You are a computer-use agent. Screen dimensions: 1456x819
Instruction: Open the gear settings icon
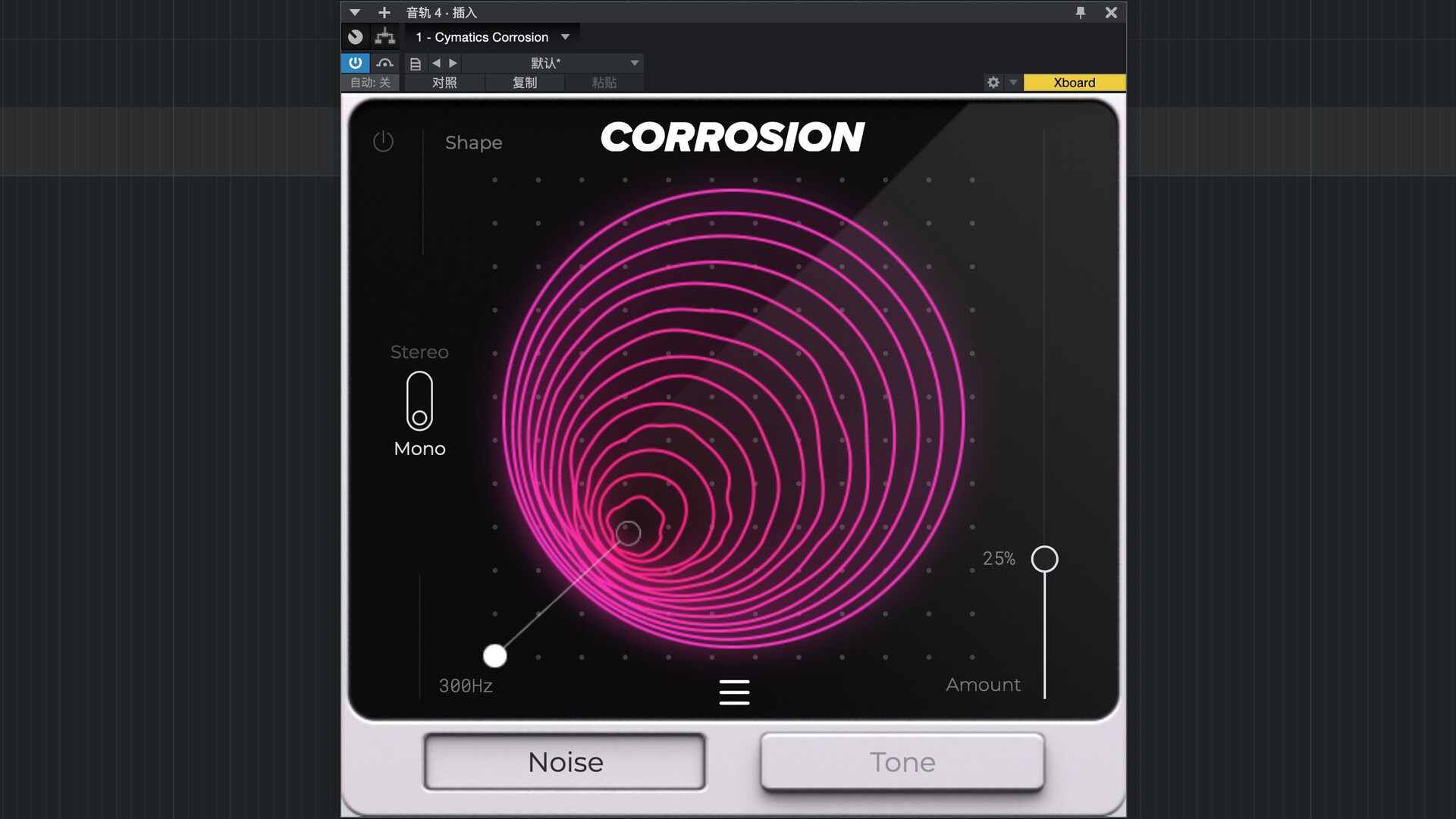(x=993, y=83)
